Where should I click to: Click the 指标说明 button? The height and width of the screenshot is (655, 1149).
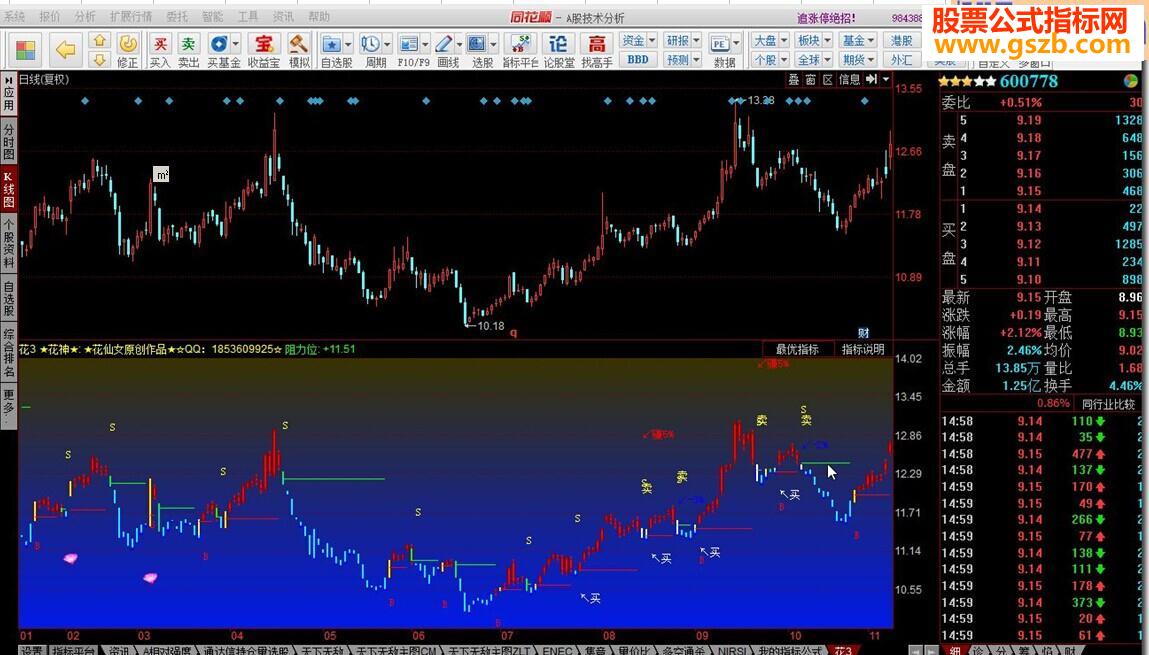point(862,349)
